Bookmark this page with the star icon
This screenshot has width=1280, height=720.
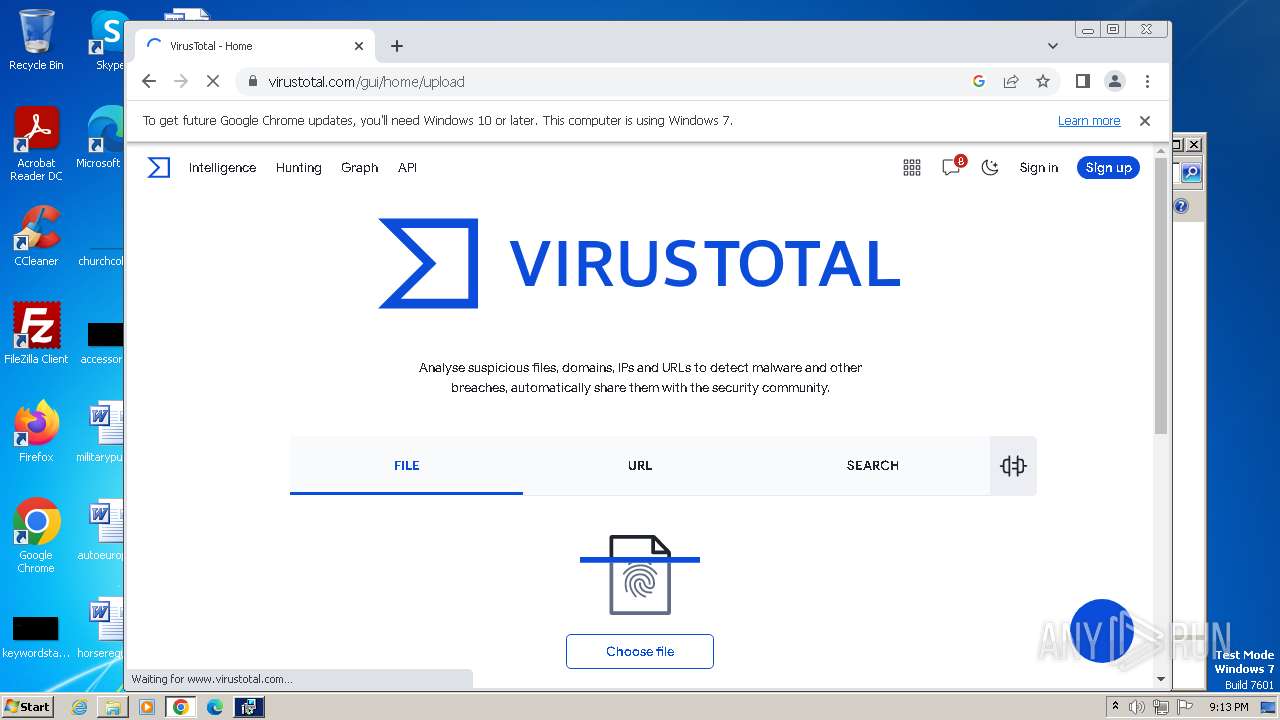(x=1043, y=82)
